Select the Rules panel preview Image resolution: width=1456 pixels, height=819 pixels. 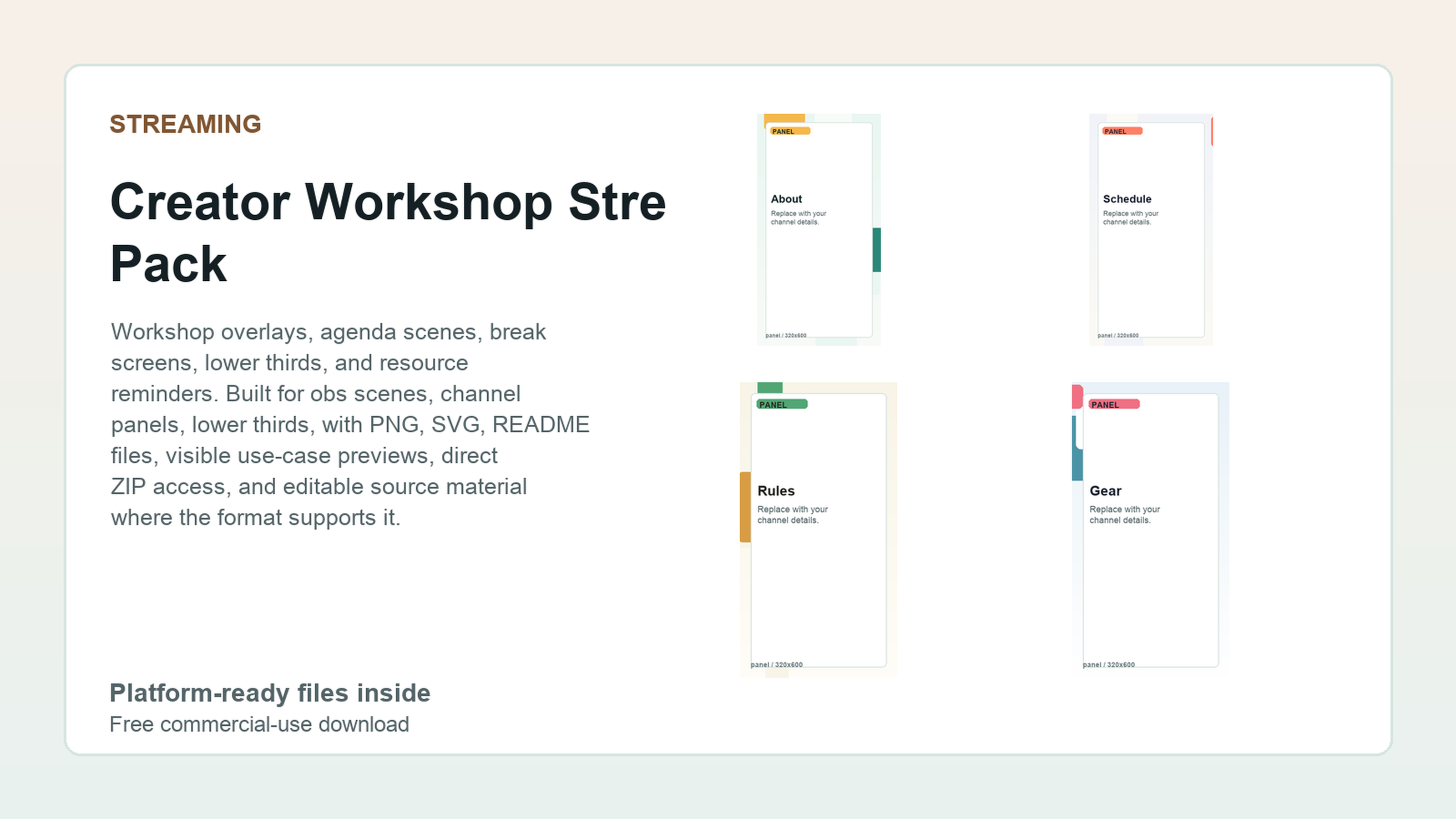[819, 530]
